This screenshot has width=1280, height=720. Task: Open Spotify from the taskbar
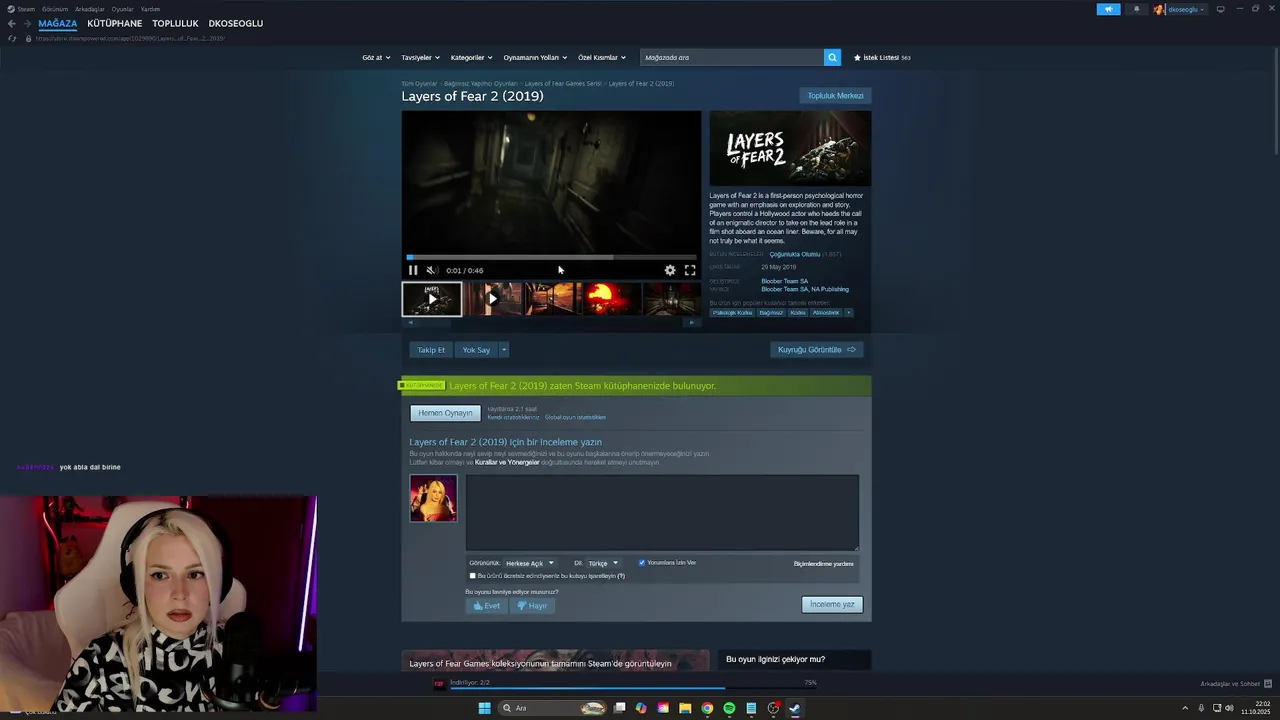click(729, 708)
